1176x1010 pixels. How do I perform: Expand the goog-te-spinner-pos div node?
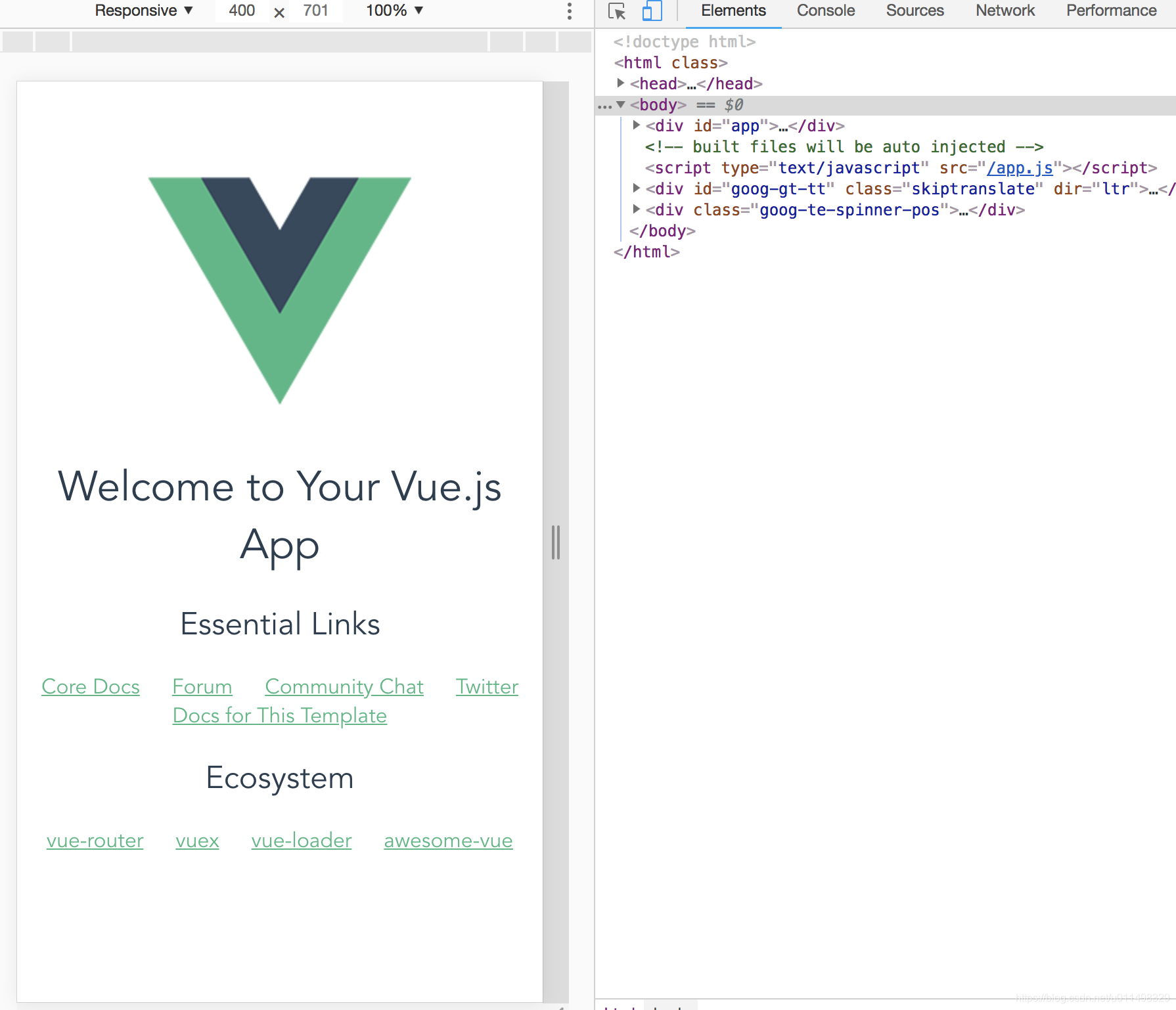(636, 209)
